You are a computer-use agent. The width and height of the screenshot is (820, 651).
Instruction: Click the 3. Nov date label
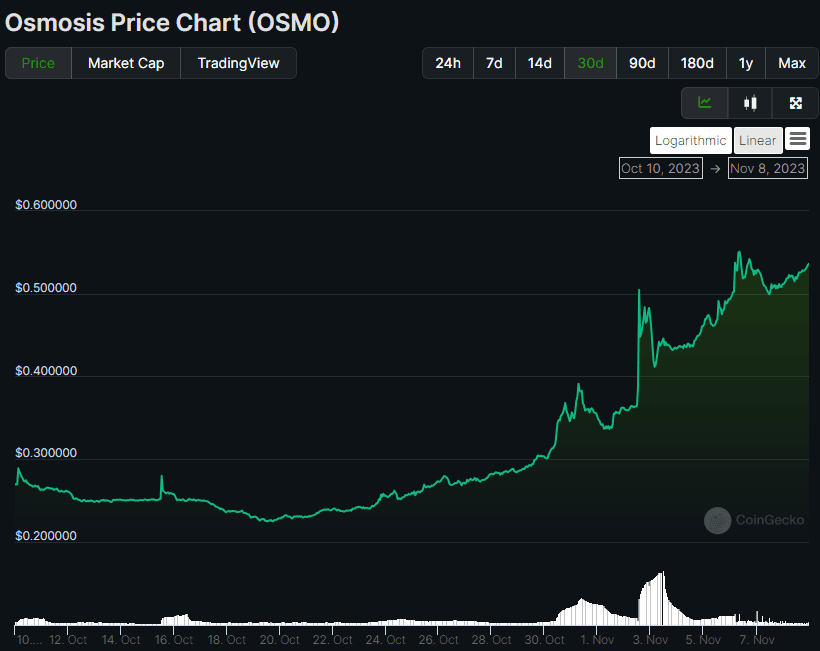[x=650, y=640]
